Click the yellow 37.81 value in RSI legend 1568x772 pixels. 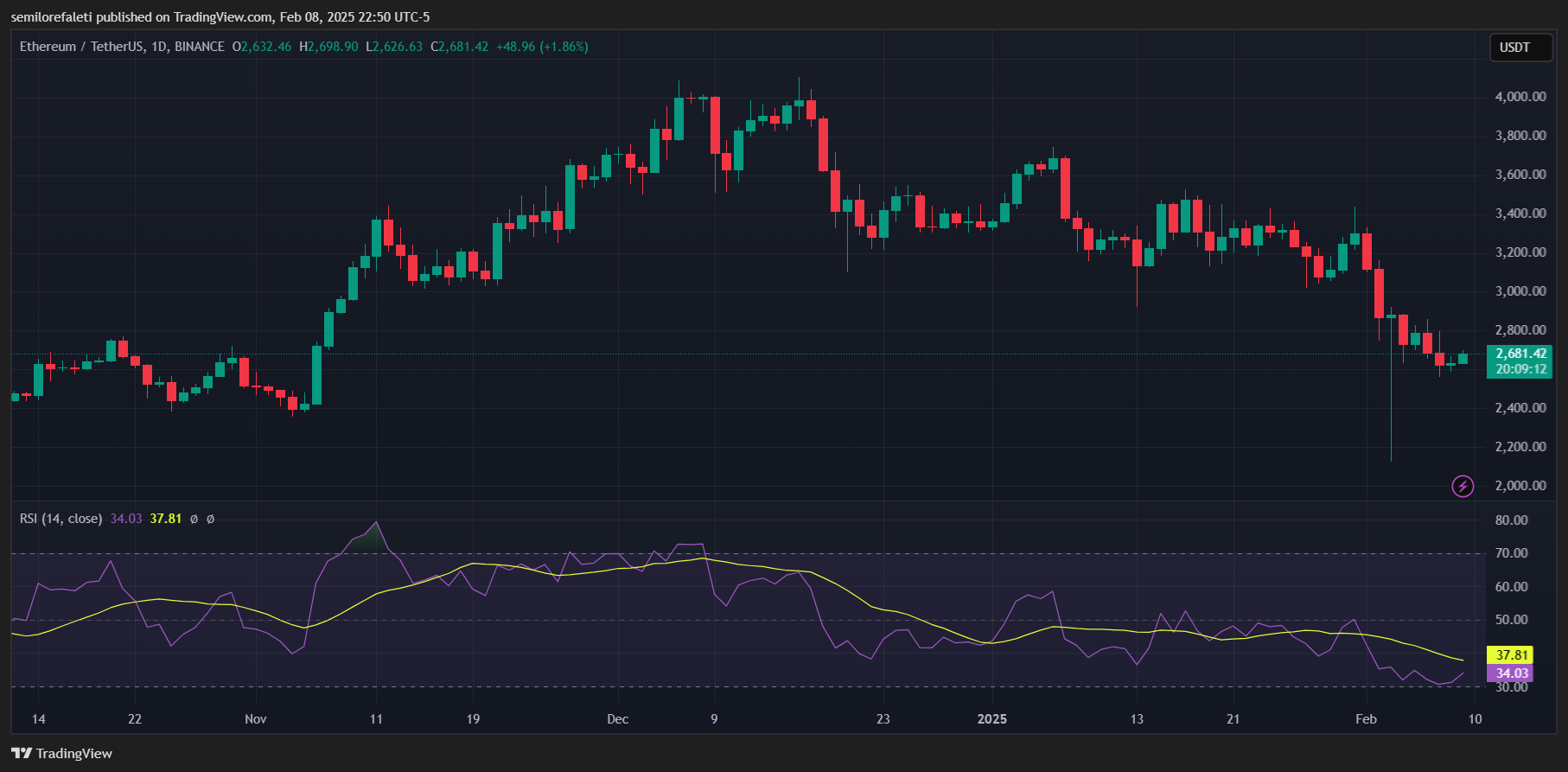166,519
